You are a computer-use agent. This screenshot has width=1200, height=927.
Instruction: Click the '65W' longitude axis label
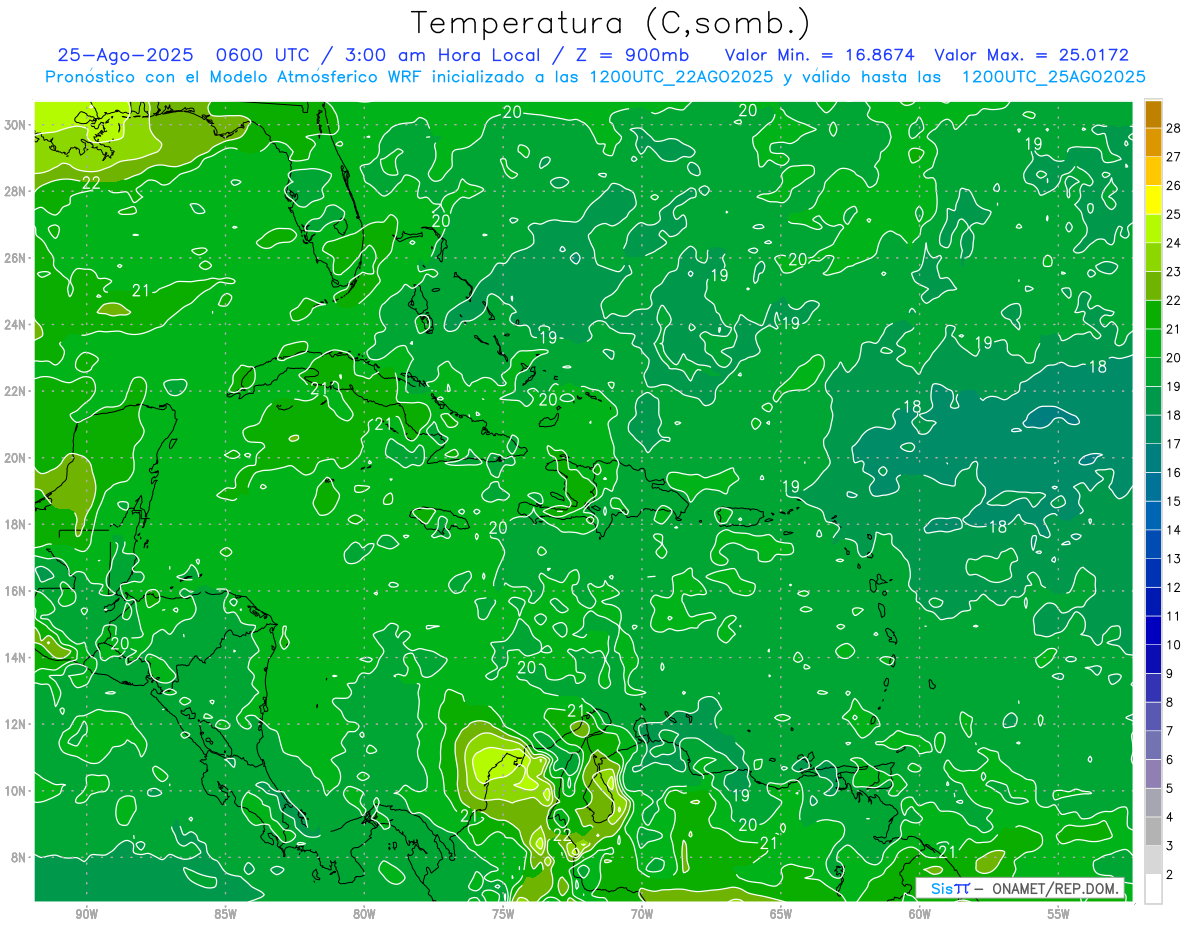781,914
